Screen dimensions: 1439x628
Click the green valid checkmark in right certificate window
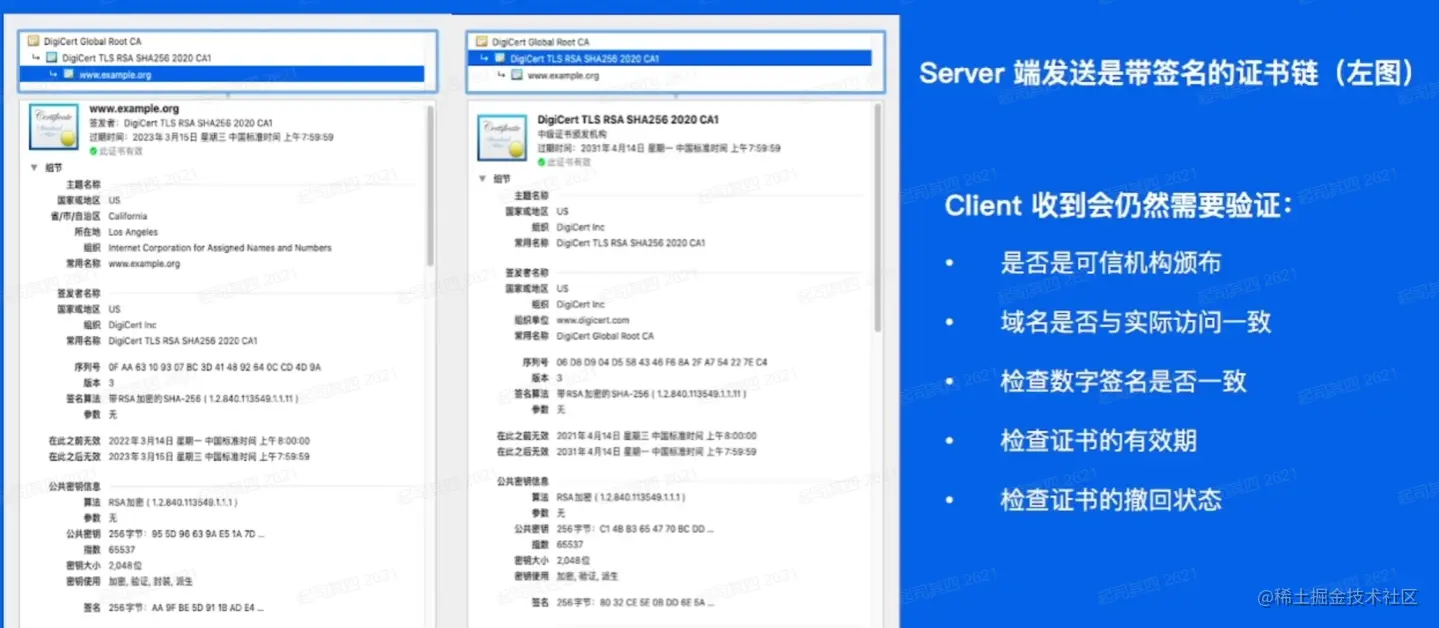tap(541, 161)
